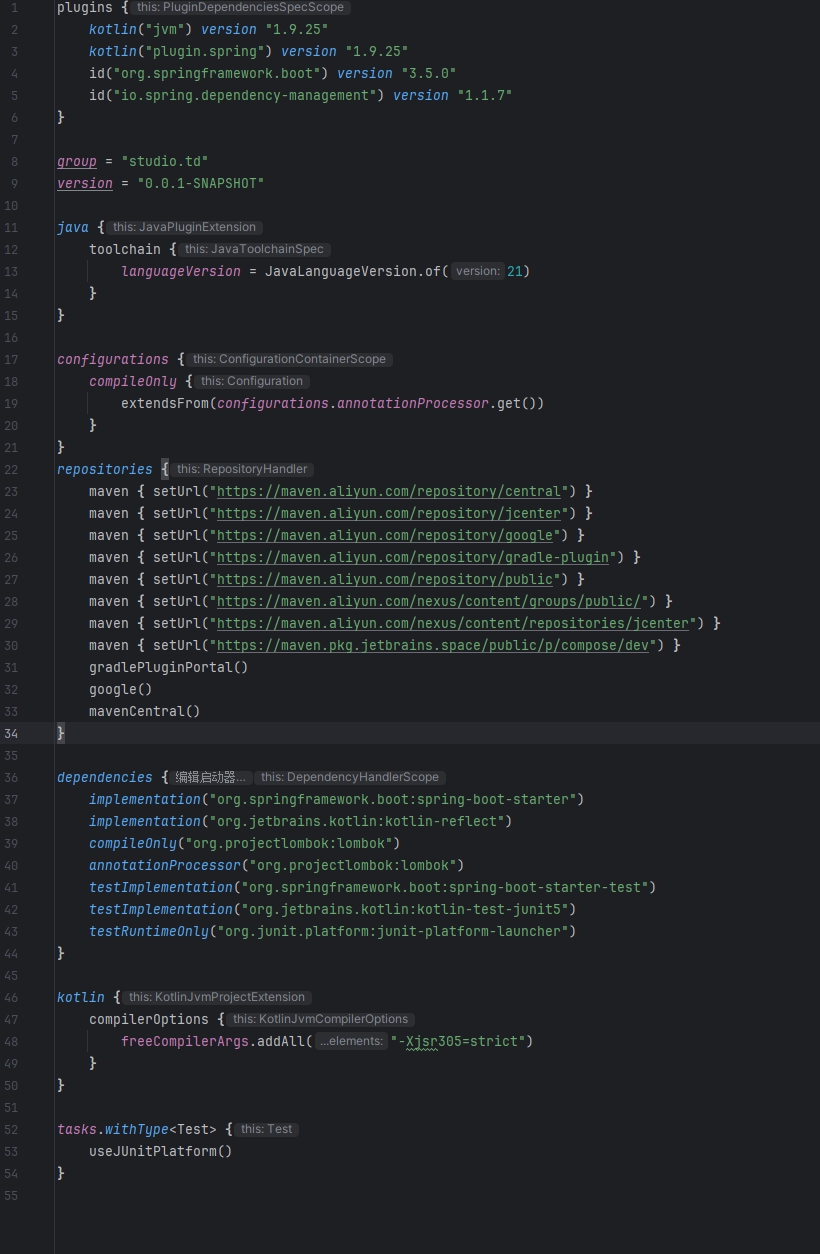Image resolution: width=820 pixels, height=1254 pixels.
Task: Click the dependencies block keyword
Action: pyautogui.click(x=105, y=777)
